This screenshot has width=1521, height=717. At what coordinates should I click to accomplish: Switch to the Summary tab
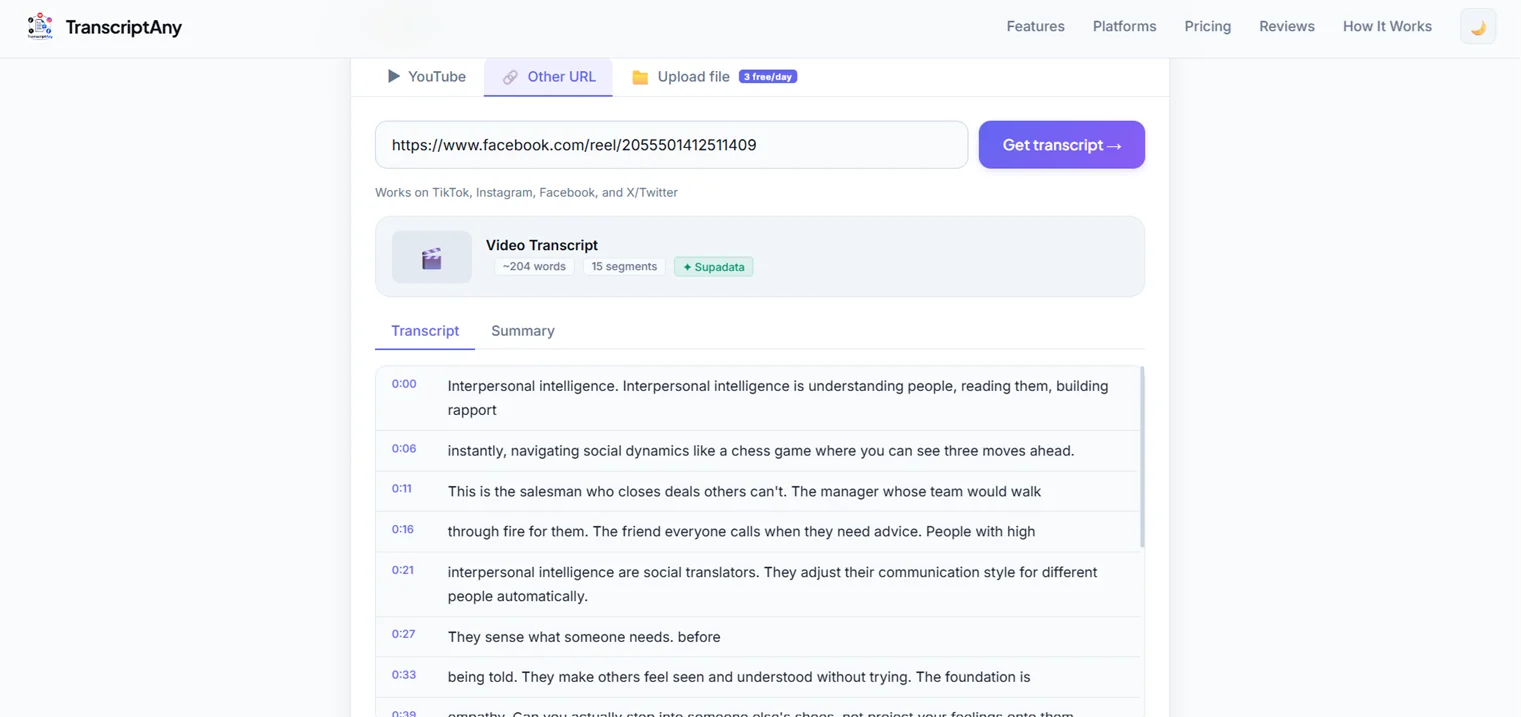(x=523, y=331)
